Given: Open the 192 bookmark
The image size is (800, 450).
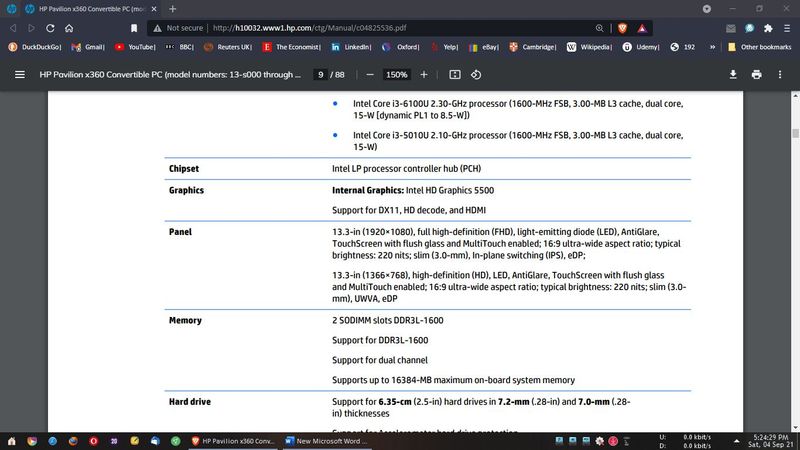Looking at the screenshot, I should (x=683, y=47).
